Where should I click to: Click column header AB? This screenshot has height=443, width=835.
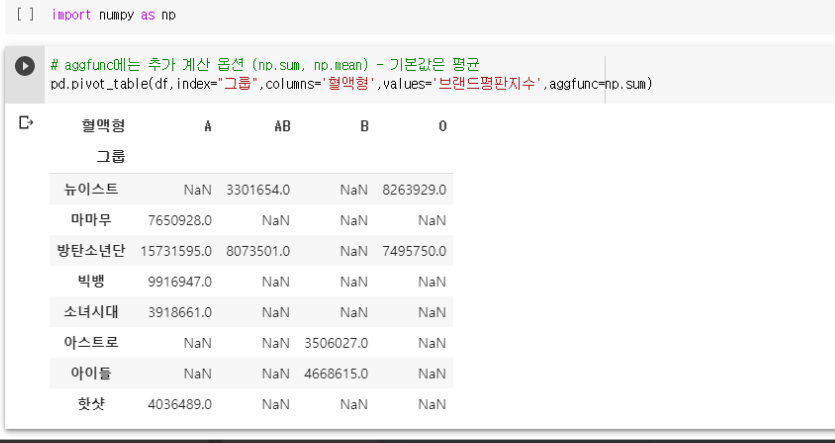pyautogui.click(x=282, y=126)
